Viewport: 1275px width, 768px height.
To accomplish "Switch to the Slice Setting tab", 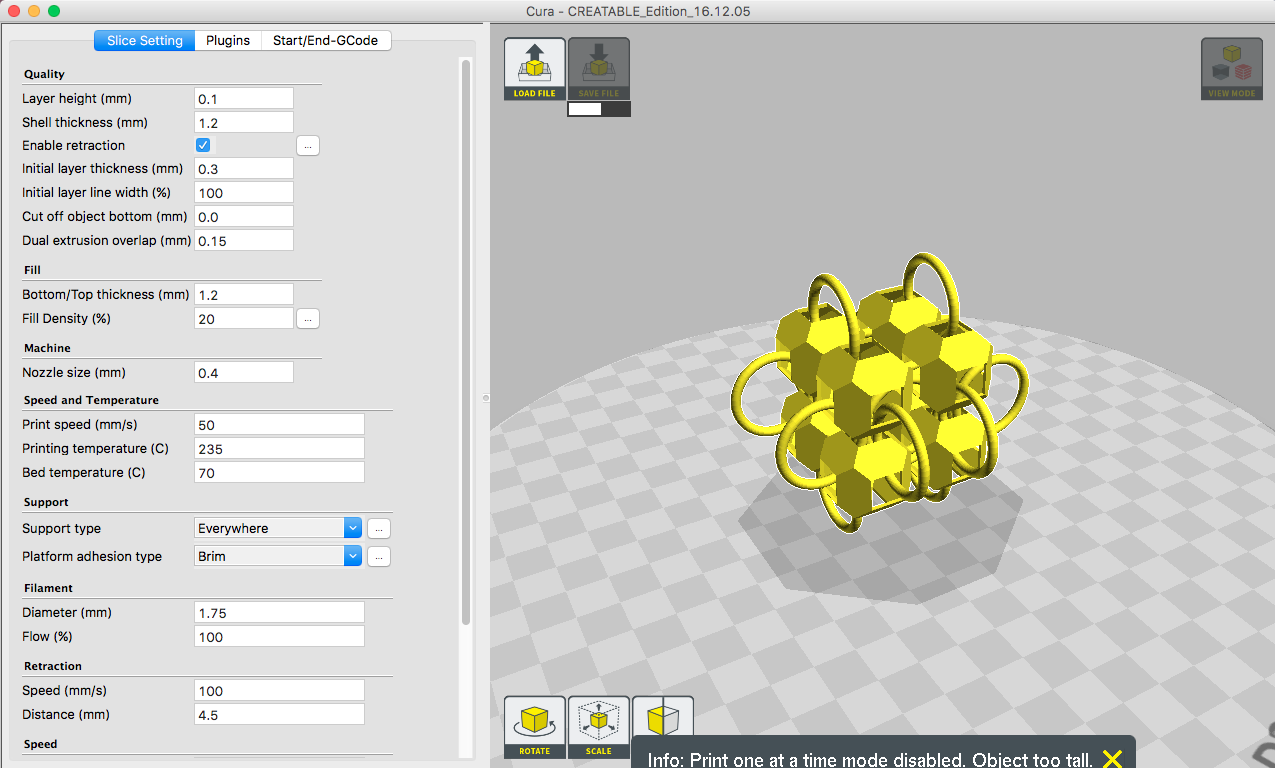I will click(145, 41).
